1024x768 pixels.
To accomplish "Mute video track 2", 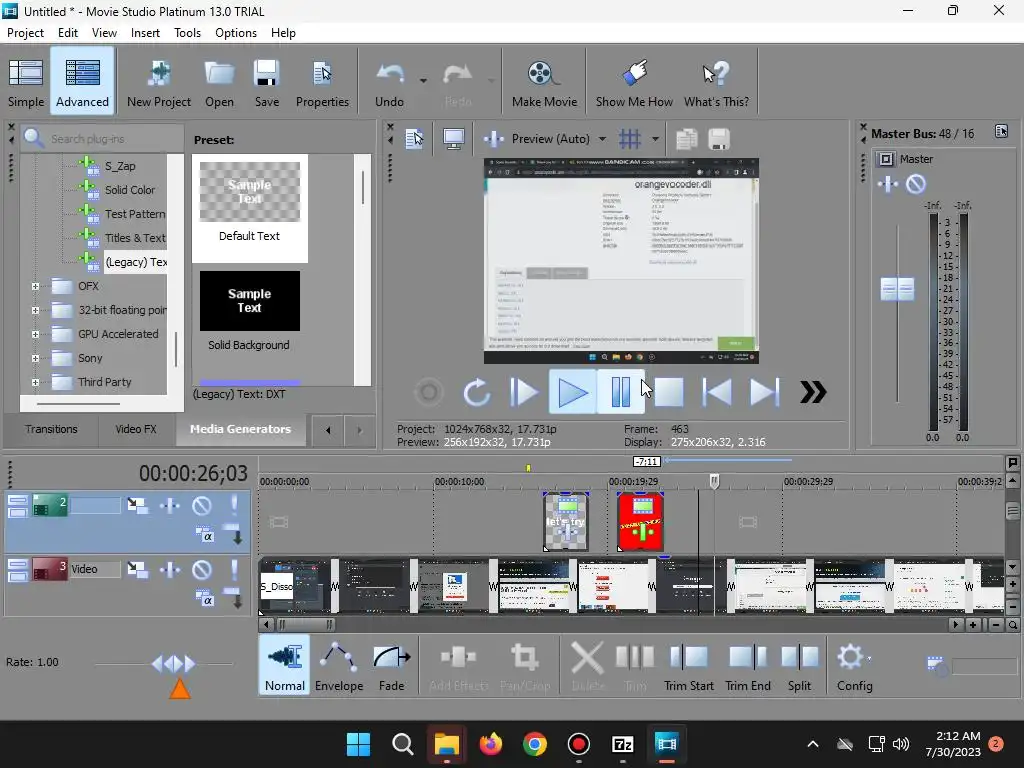I will pos(202,505).
